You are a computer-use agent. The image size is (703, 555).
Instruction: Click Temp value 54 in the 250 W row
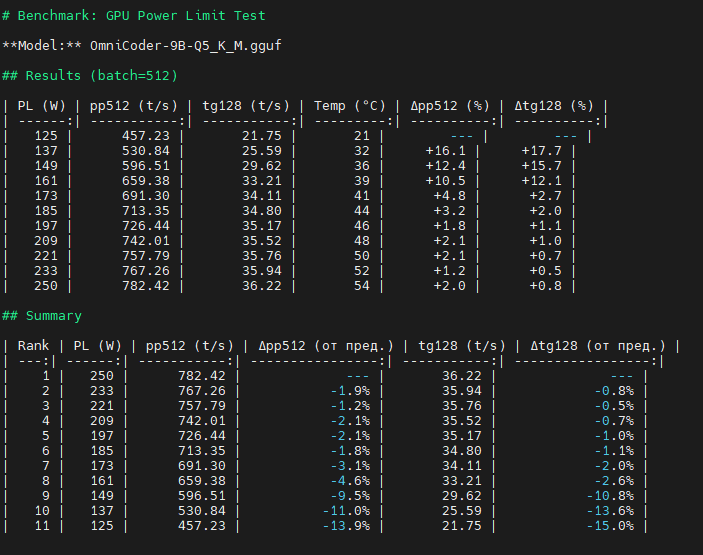[x=362, y=286]
